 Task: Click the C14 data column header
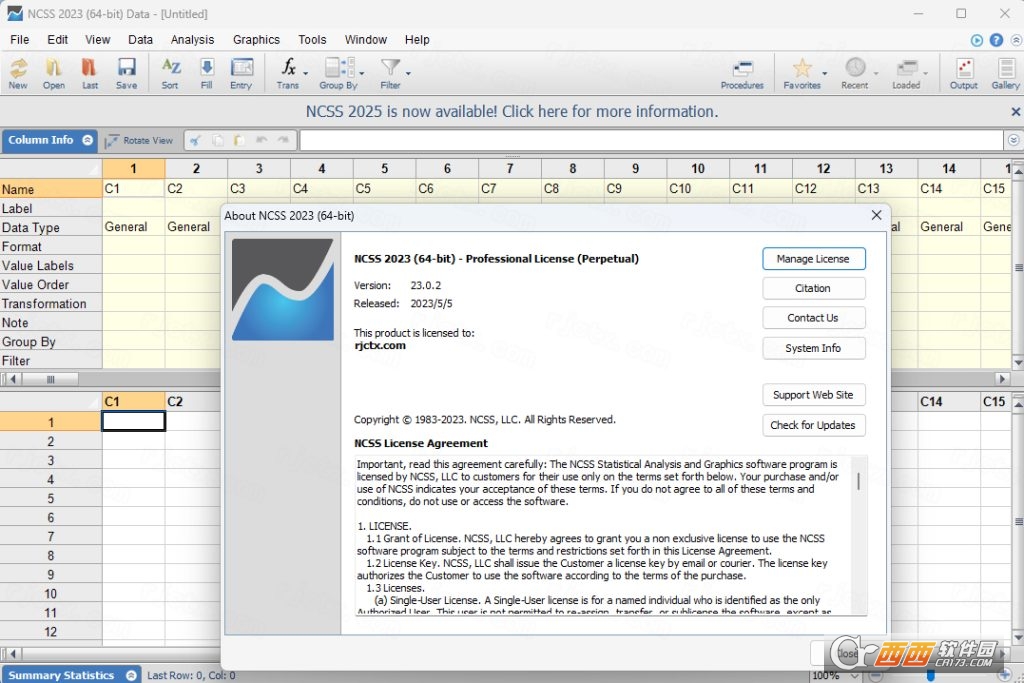pyautogui.click(x=948, y=402)
